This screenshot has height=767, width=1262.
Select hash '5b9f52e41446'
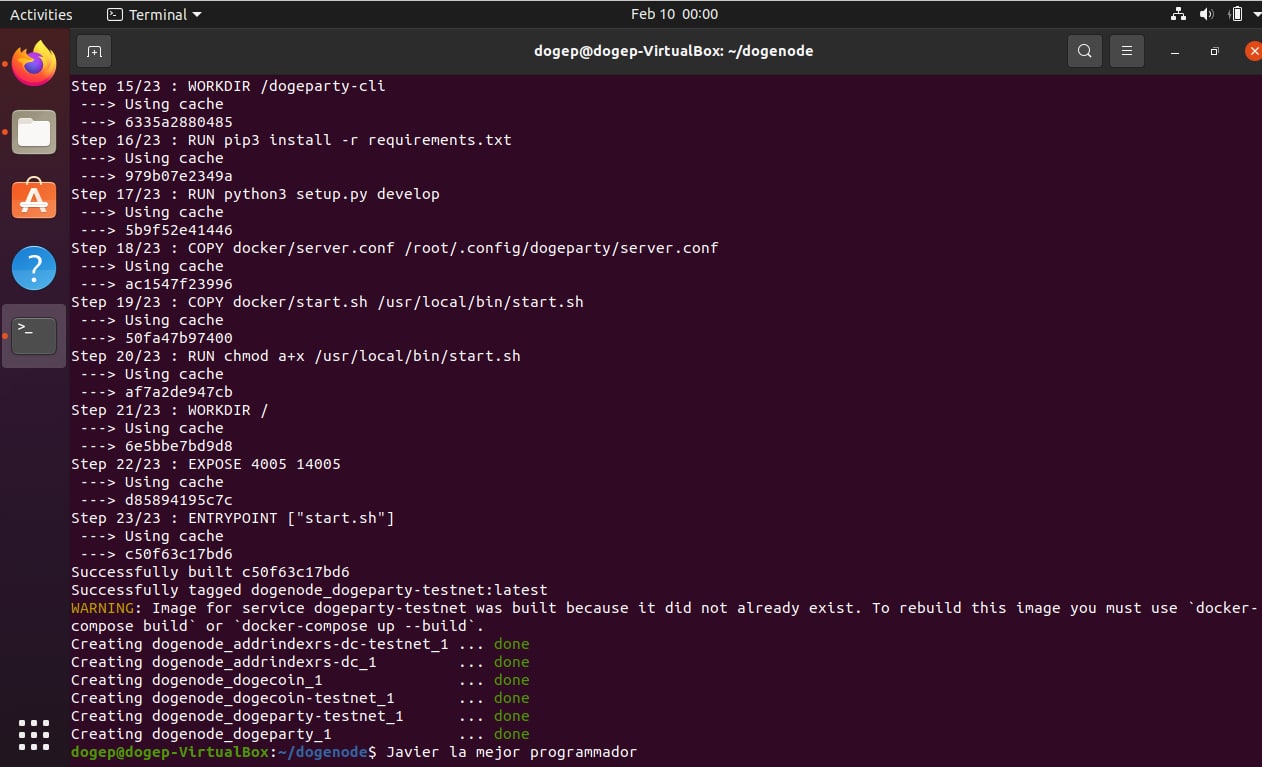[179, 230]
